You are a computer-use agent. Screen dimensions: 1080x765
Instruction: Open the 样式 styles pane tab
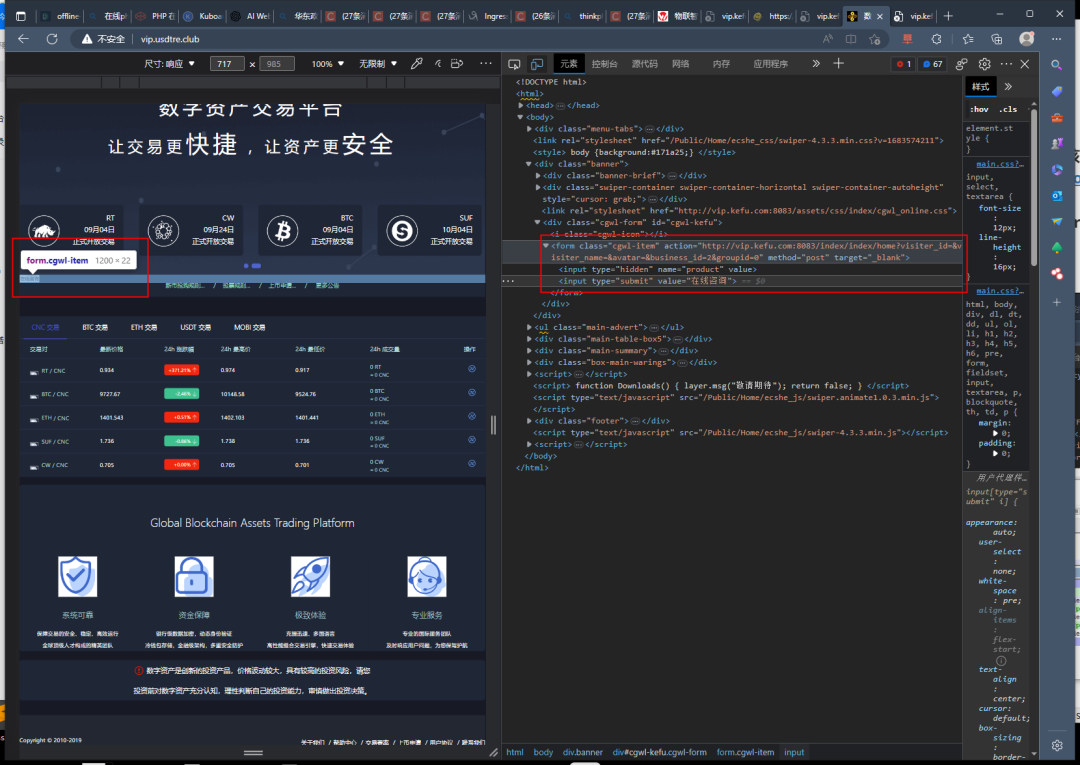[980, 87]
